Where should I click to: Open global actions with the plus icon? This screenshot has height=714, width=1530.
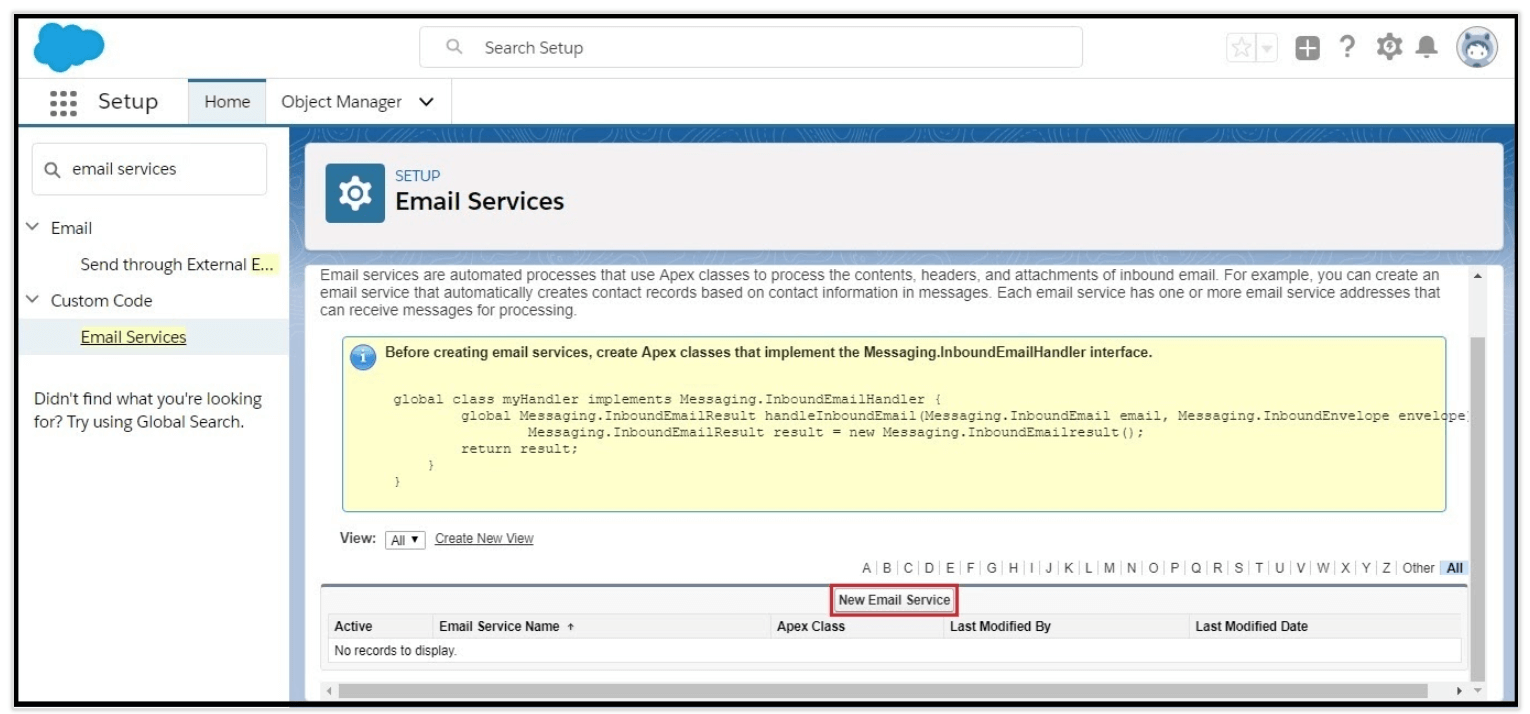coord(1308,45)
